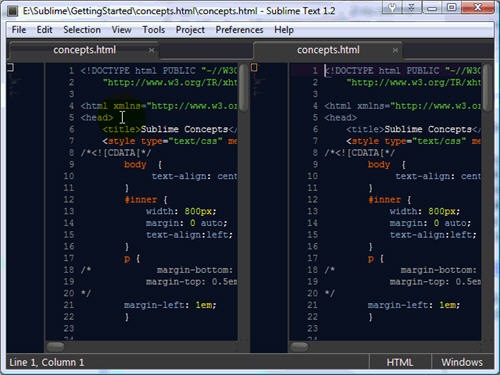Click the '<head>' tag in the right pane
Viewport: 500px width, 375px height.
click(341, 118)
